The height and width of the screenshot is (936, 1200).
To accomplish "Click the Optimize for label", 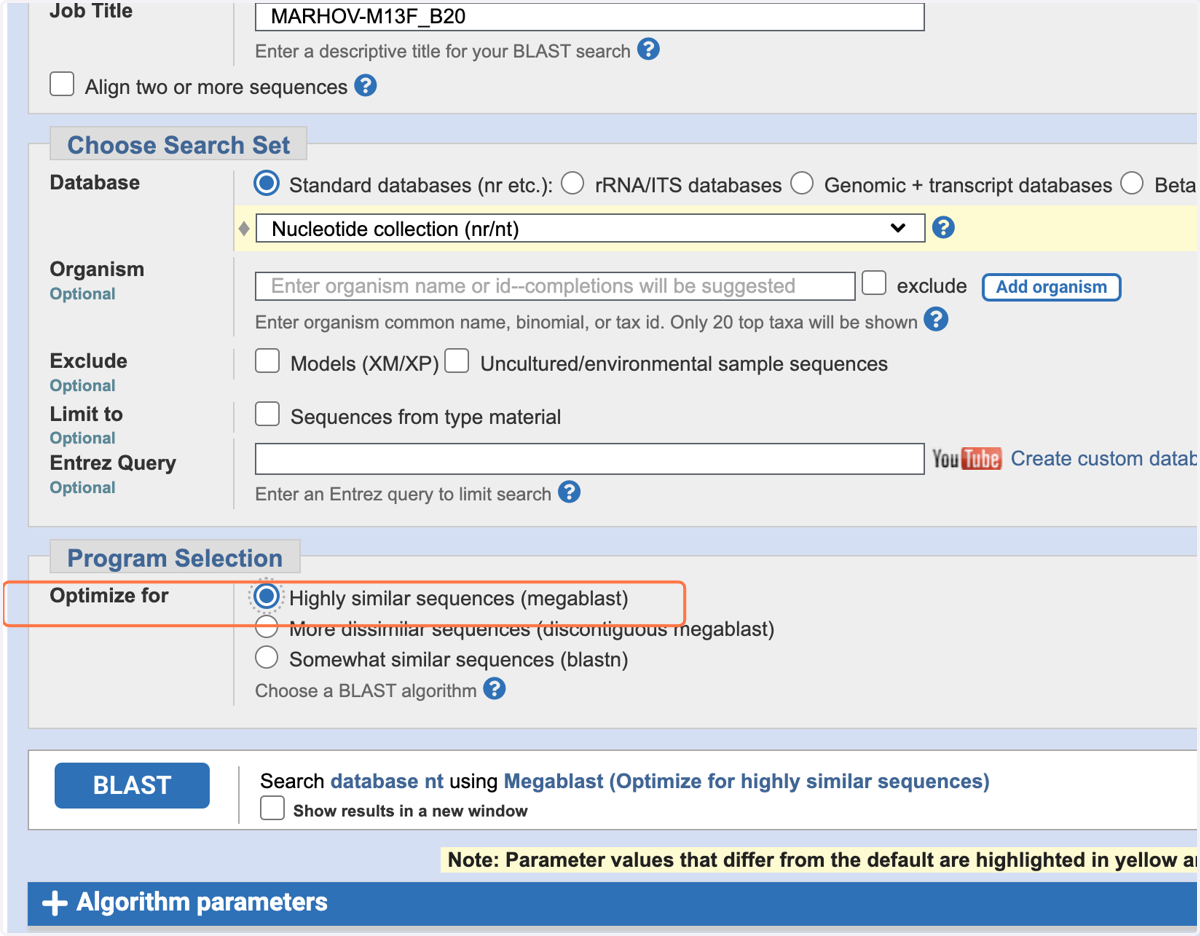I will coord(109,595).
